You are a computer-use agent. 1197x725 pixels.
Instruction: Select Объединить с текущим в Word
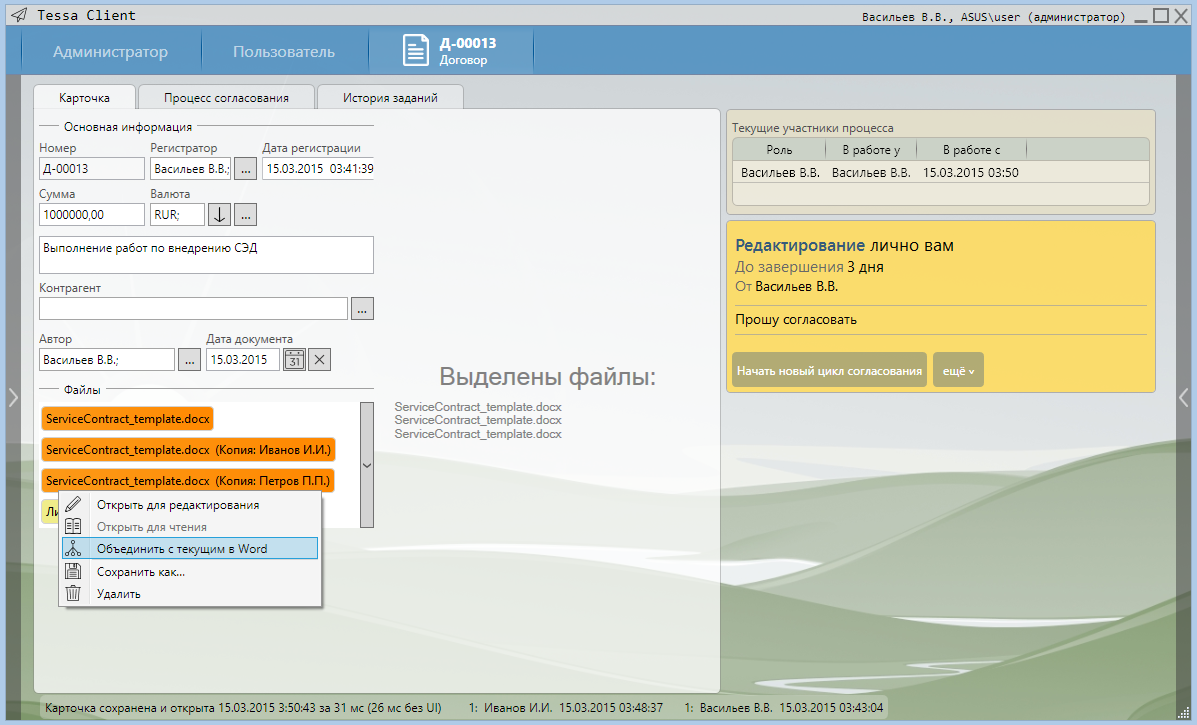tap(182, 549)
